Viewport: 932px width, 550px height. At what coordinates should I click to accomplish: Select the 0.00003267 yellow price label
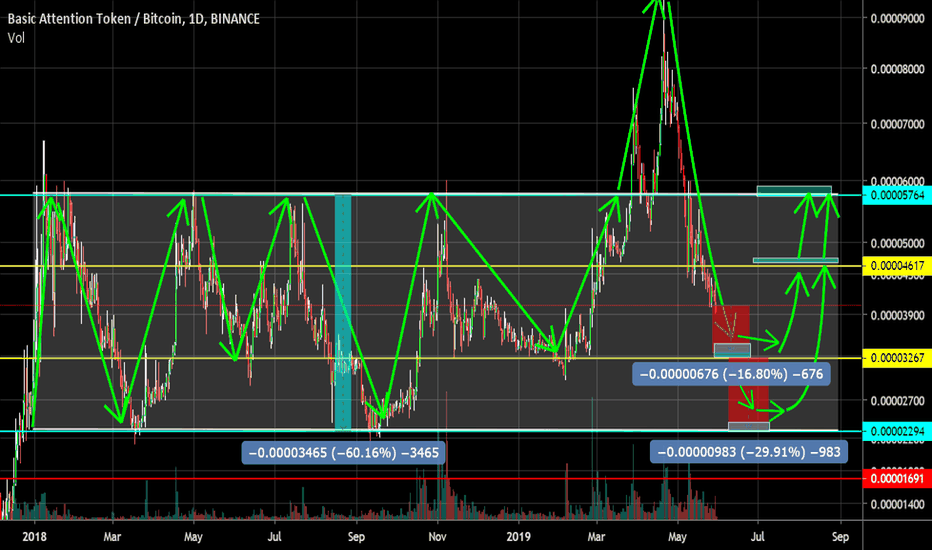[897, 358]
